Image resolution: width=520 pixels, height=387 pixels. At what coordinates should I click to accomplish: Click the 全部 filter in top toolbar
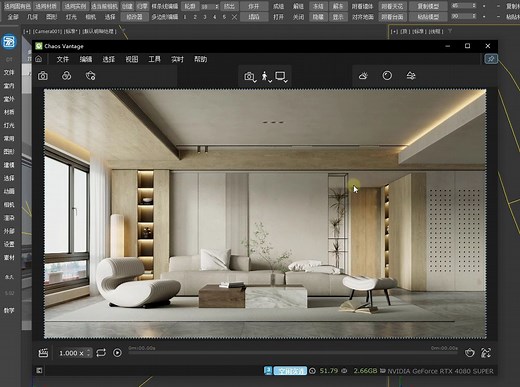click(x=13, y=17)
